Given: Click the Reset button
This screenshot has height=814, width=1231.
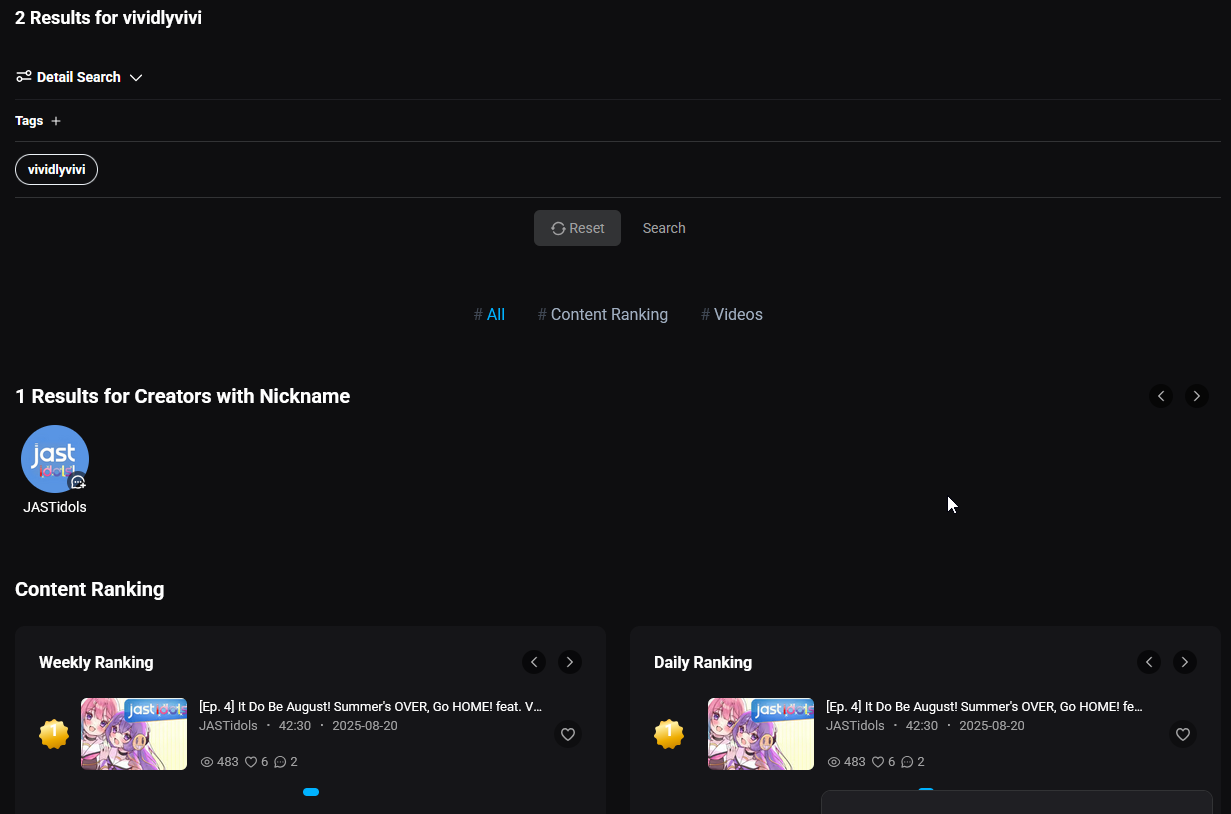Looking at the screenshot, I should click(577, 228).
